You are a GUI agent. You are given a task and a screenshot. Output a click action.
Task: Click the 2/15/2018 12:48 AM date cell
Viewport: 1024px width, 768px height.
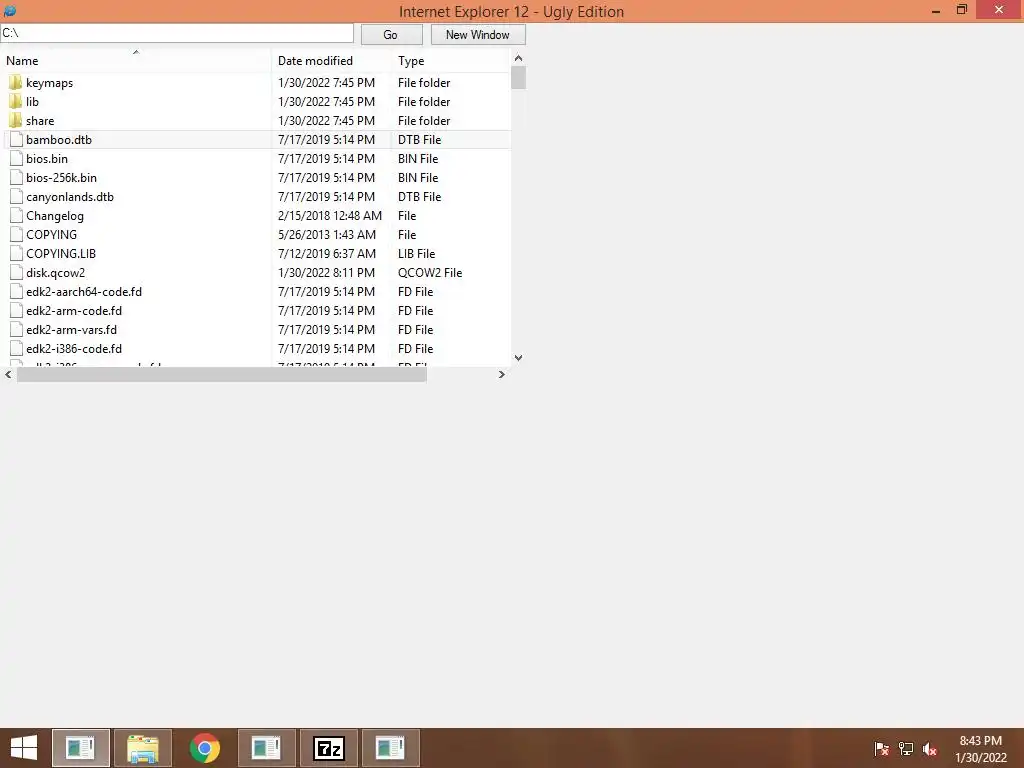(x=330, y=216)
